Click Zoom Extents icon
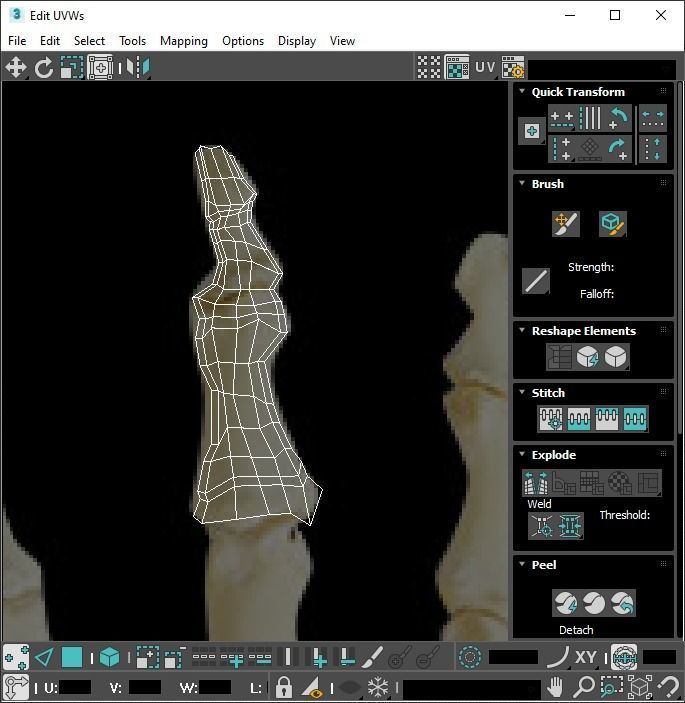 tap(640, 687)
